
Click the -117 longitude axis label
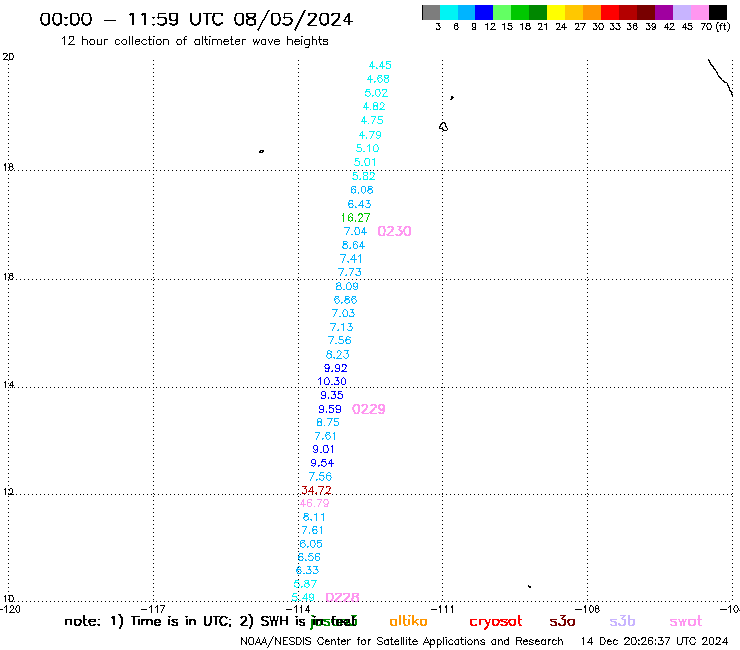tap(153, 609)
